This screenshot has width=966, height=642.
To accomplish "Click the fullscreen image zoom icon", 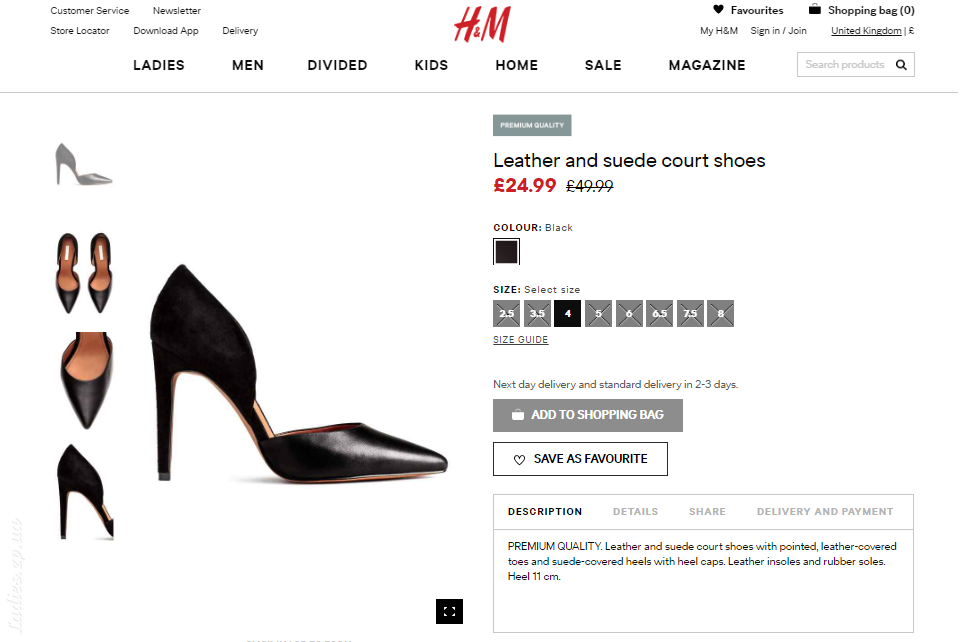I will (449, 611).
